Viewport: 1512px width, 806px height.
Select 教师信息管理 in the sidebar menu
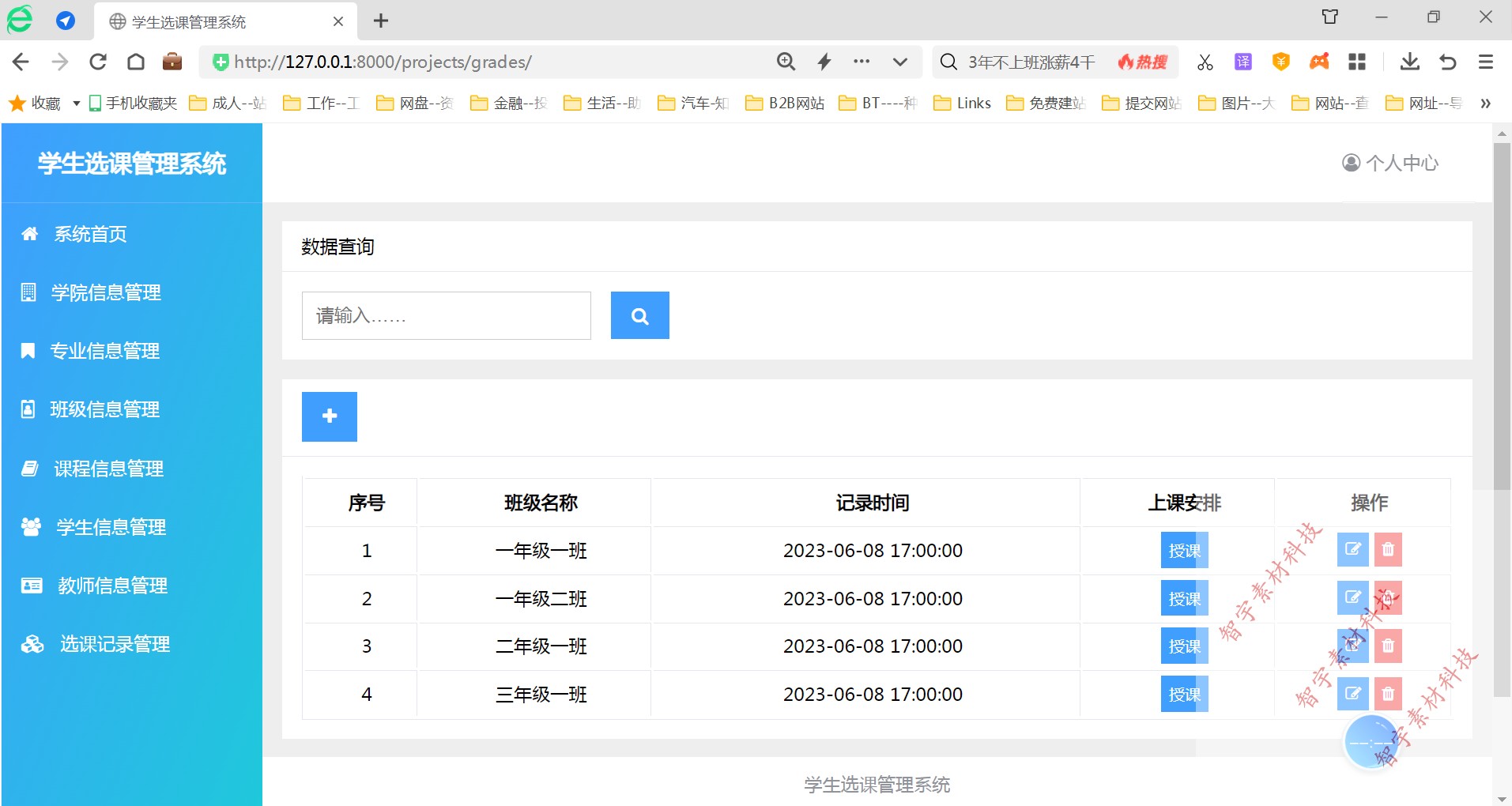point(112,586)
